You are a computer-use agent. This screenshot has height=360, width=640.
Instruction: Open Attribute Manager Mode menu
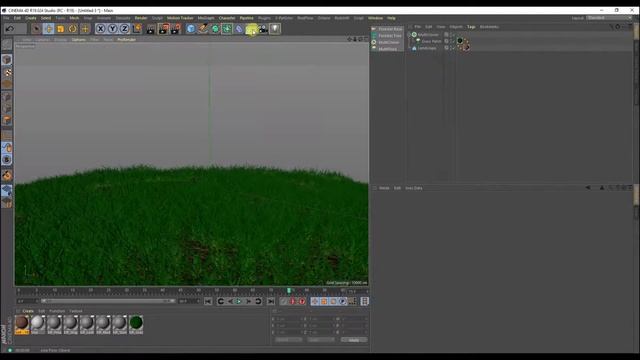point(384,188)
